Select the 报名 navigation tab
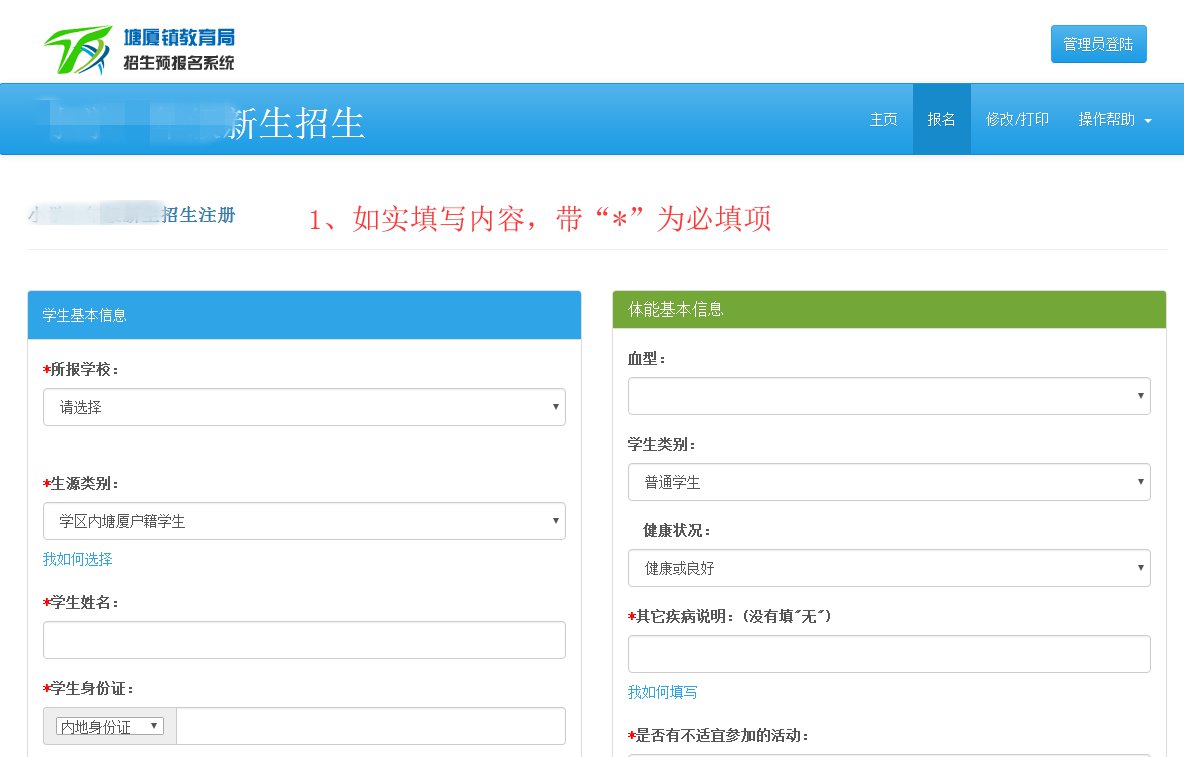 pos(941,119)
